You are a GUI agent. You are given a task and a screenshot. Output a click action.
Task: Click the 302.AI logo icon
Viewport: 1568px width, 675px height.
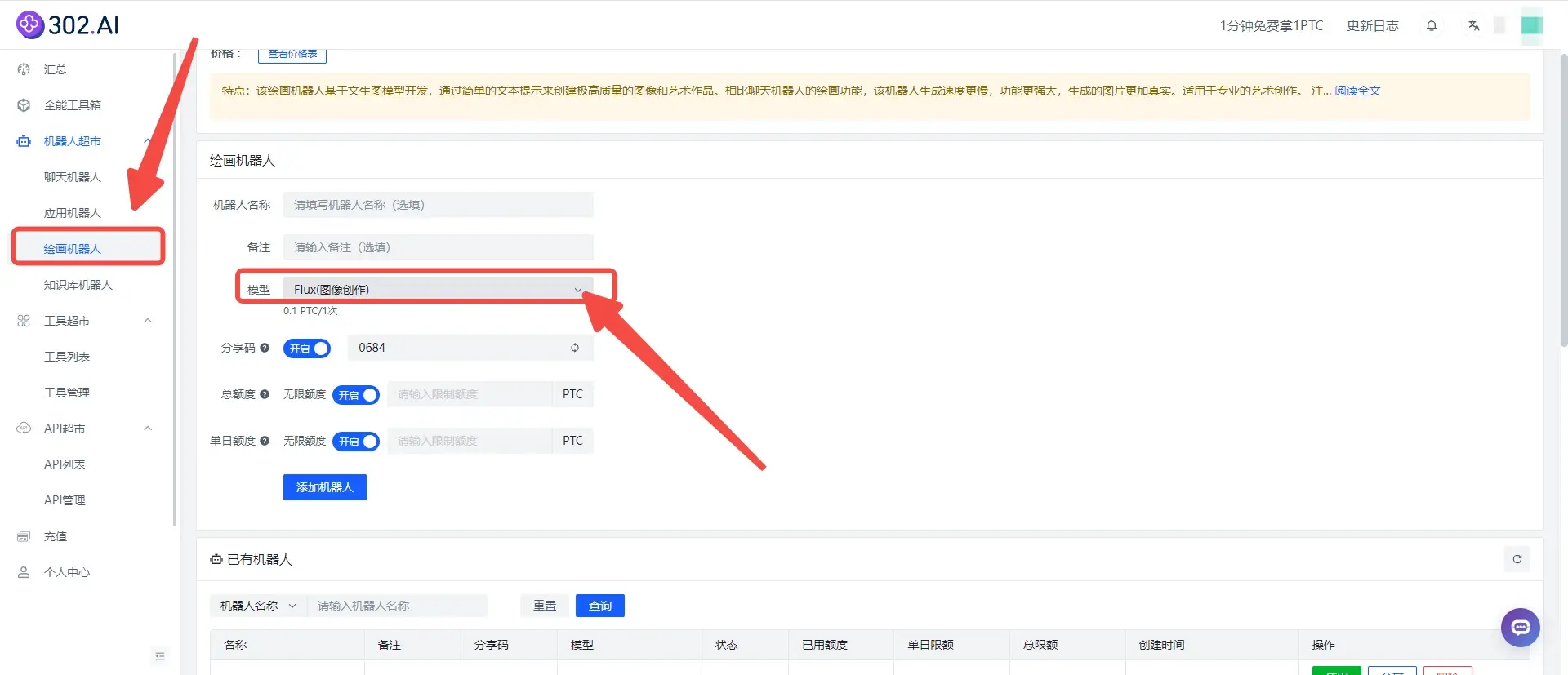[30, 25]
